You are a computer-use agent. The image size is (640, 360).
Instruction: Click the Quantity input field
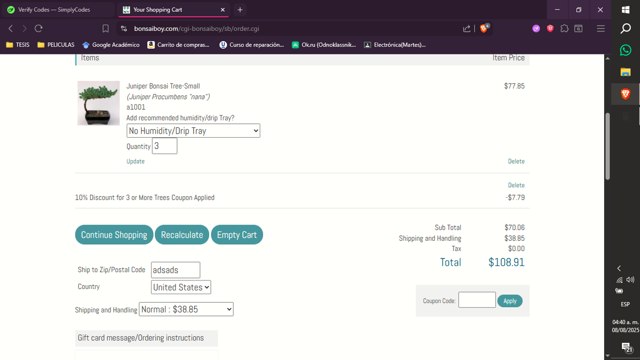[164, 146]
